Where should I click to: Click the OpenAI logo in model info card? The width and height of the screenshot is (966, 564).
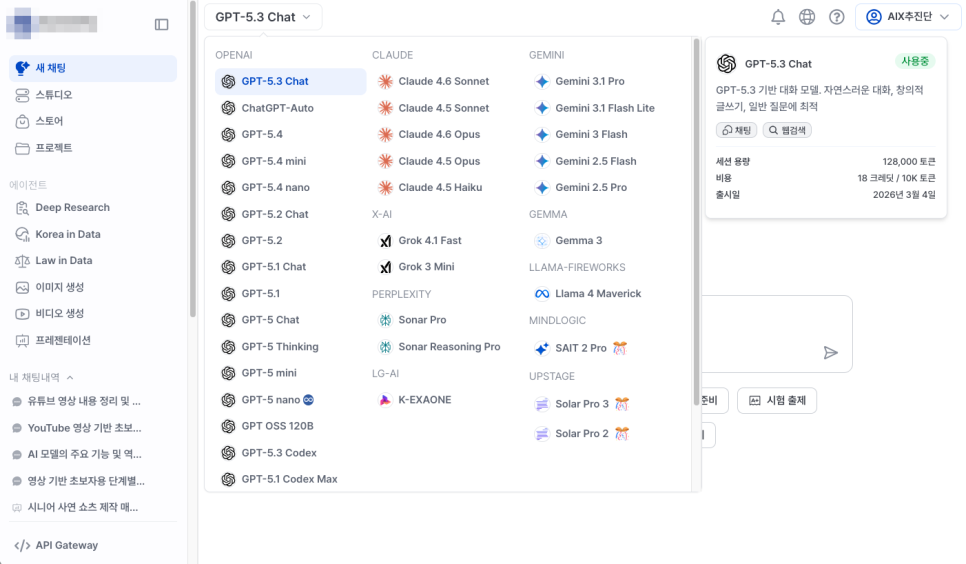727,63
